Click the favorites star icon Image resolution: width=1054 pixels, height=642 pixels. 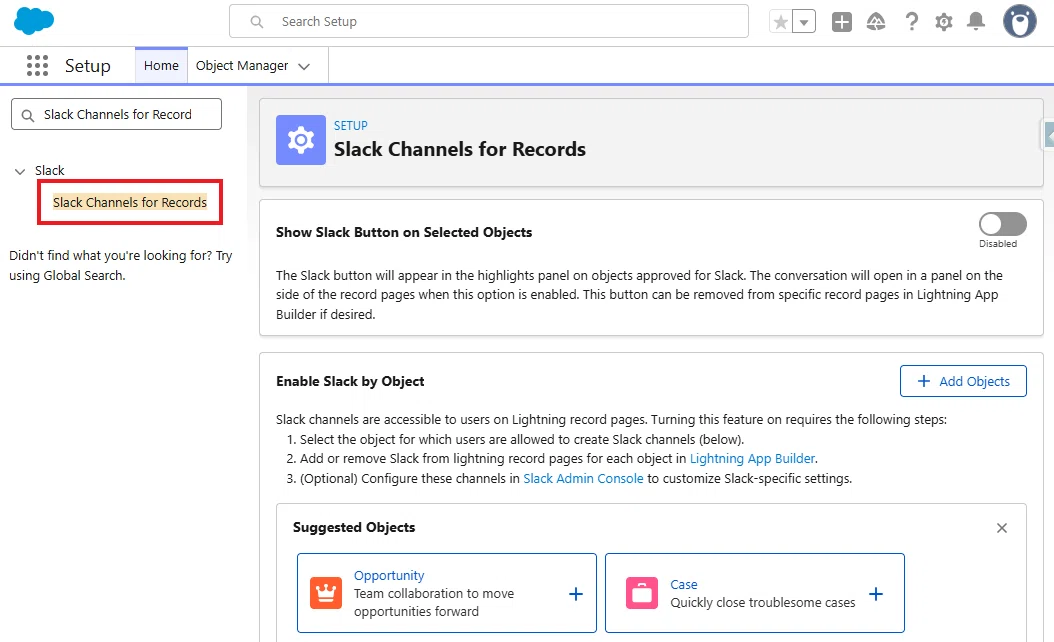[x=780, y=22]
